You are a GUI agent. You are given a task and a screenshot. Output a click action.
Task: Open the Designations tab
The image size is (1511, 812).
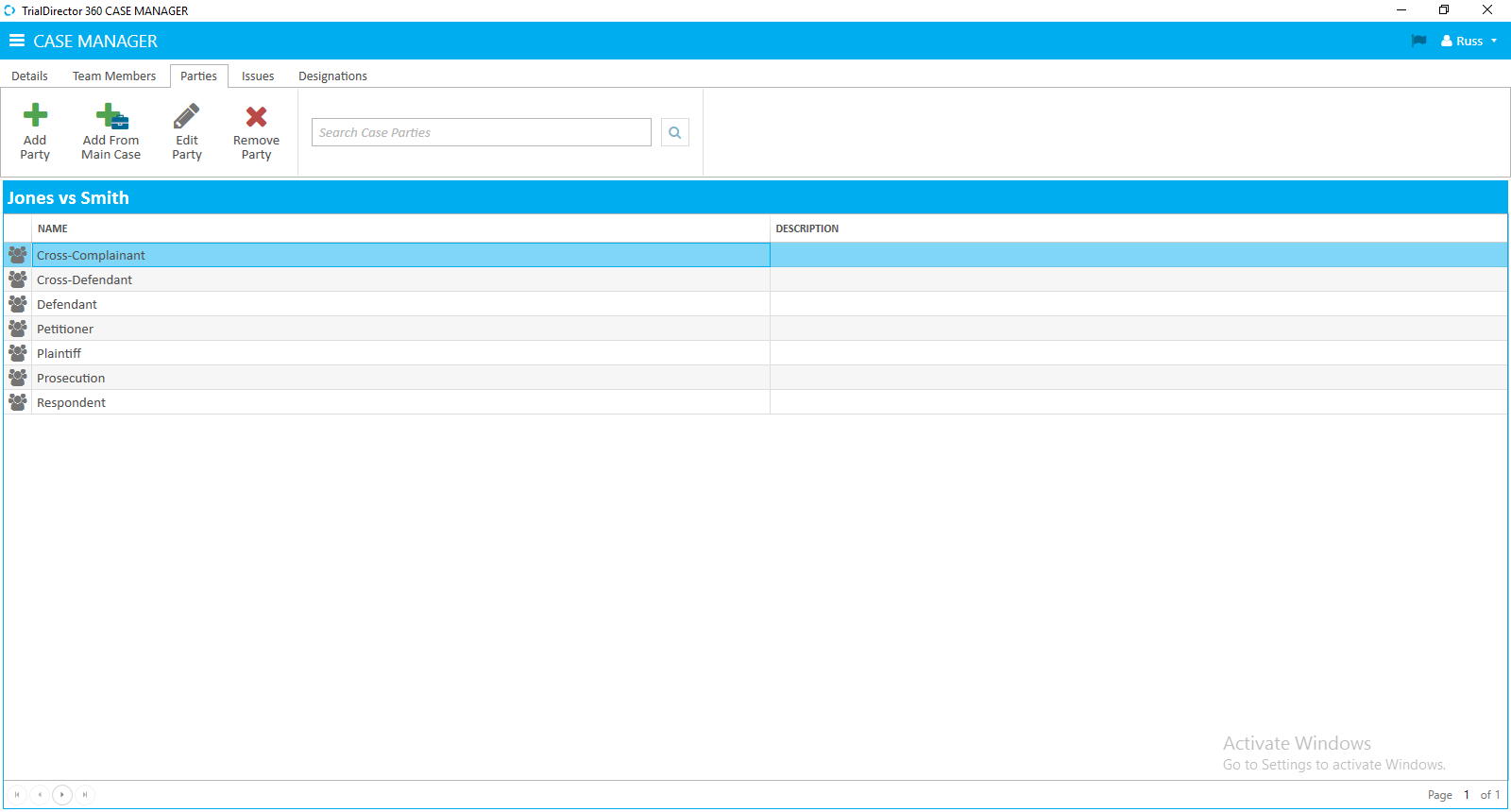tap(332, 76)
